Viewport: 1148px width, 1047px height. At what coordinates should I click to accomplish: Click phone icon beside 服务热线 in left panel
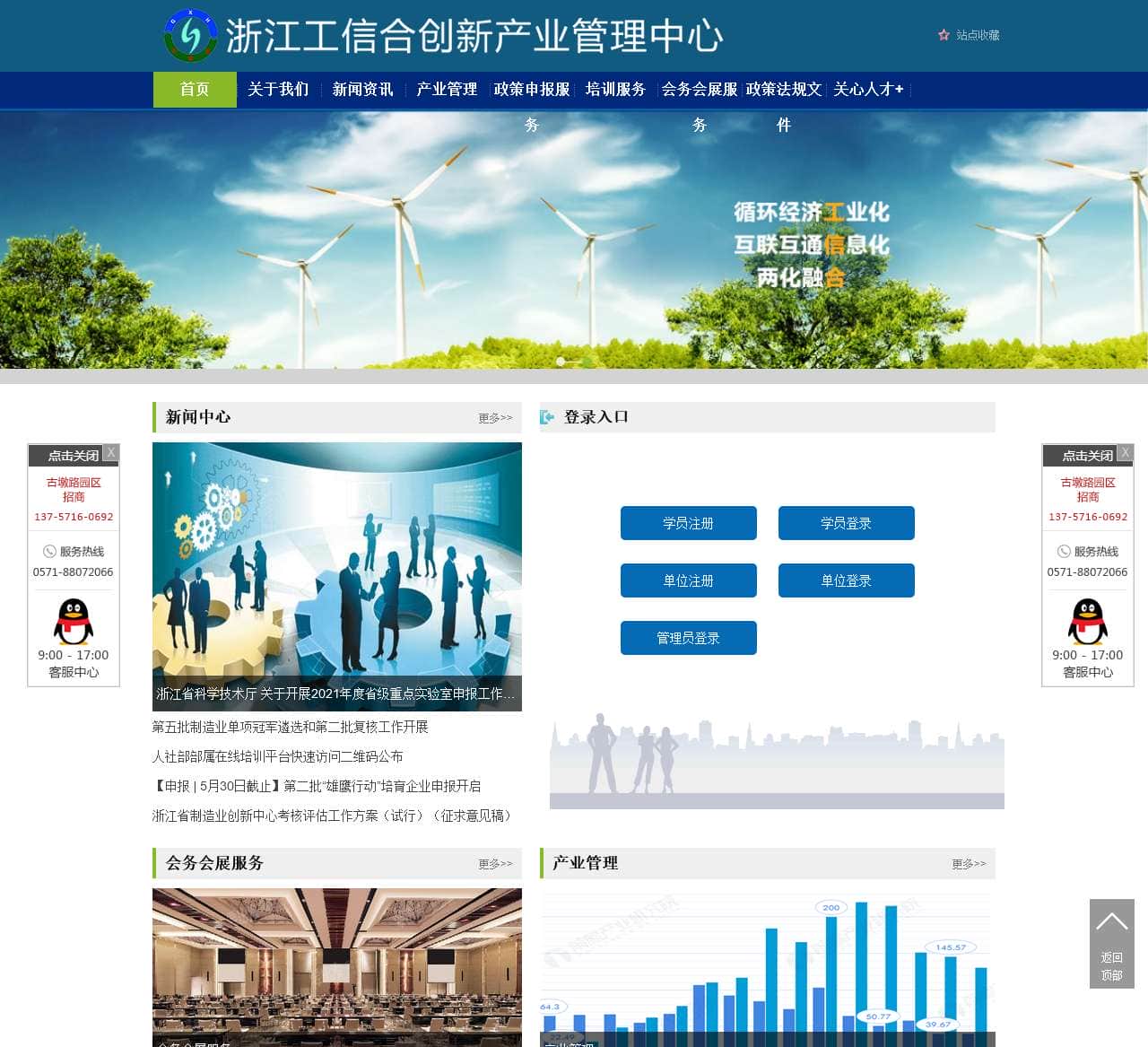(x=49, y=551)
